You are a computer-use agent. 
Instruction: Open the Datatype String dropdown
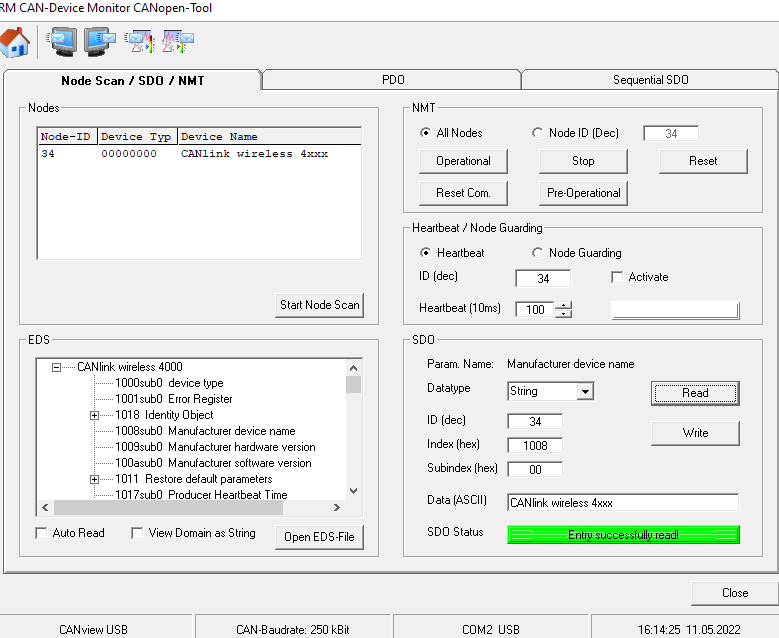[585, 391]
